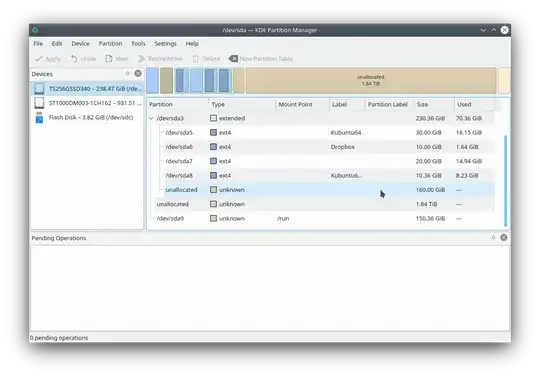Click the /run mount point cell
Image resolution: width=540 pixels, height=377 pixels.
283,219
